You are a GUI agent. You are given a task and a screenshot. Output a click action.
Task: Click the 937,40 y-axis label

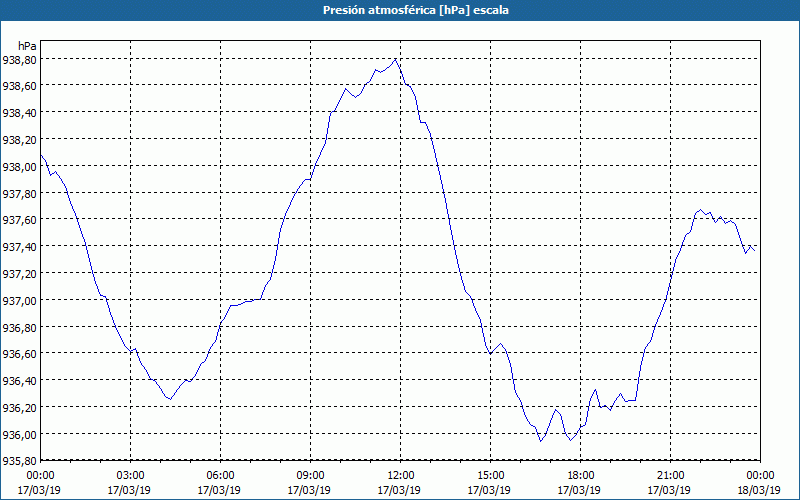coord(19,247)
